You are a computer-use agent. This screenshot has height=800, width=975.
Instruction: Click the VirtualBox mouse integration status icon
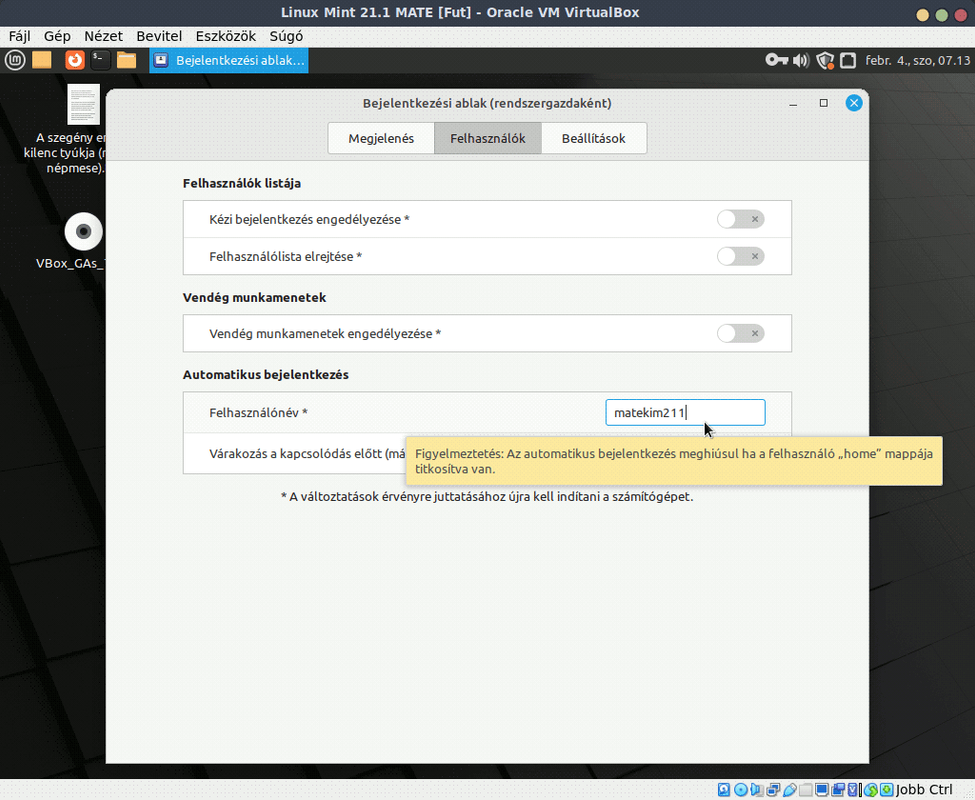871,789
